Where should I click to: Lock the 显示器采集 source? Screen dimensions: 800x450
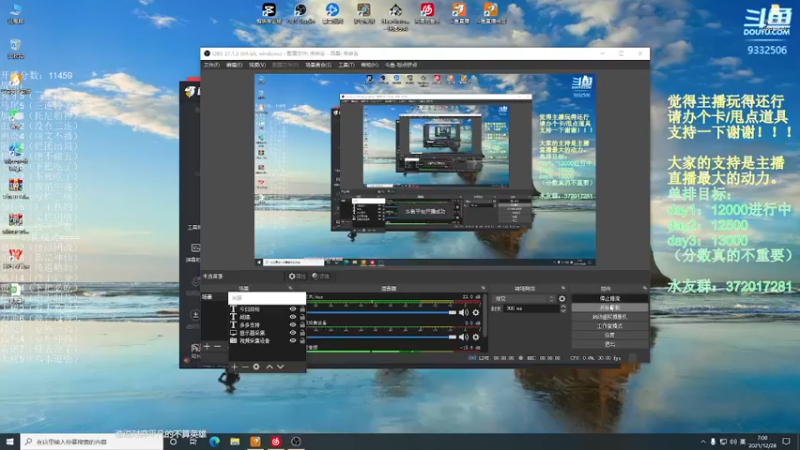pos(302,333)
